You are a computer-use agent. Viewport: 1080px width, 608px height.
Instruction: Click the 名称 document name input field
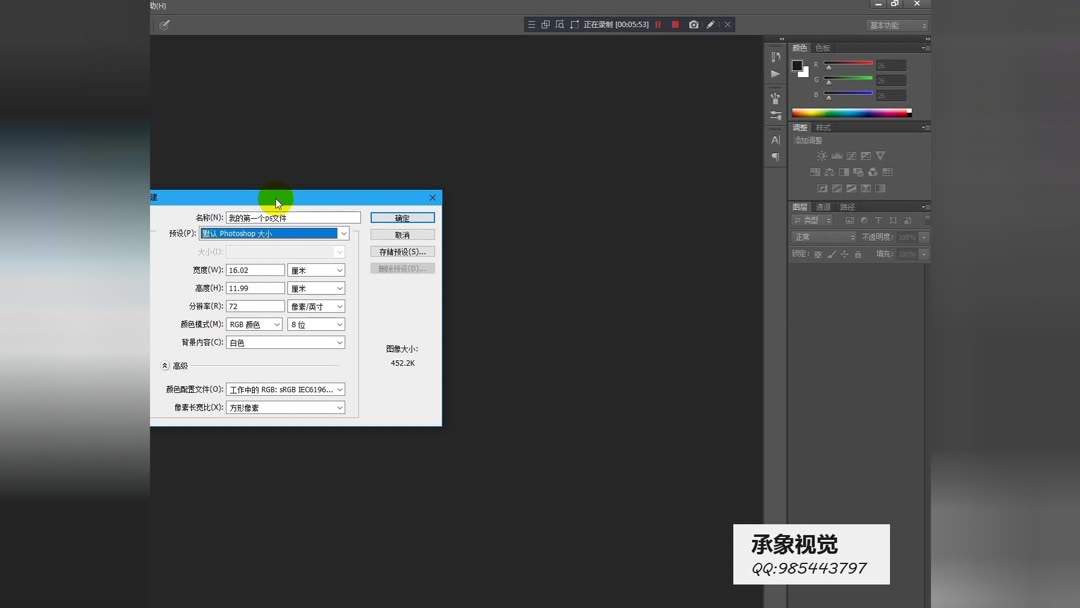point(292,217)
